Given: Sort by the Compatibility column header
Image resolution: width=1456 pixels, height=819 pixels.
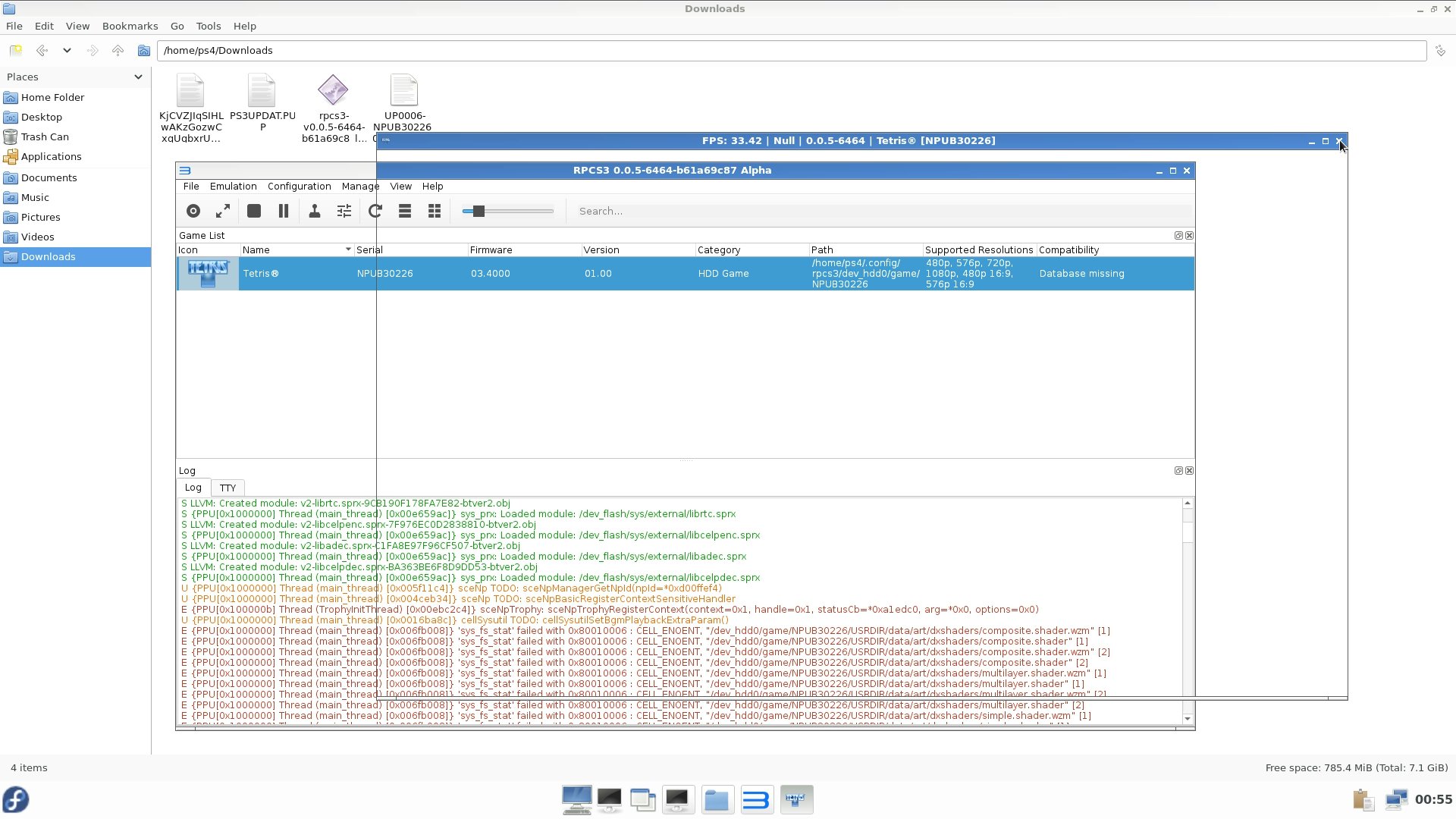Looking at the screenshot, I should [x=1115, y=250].
